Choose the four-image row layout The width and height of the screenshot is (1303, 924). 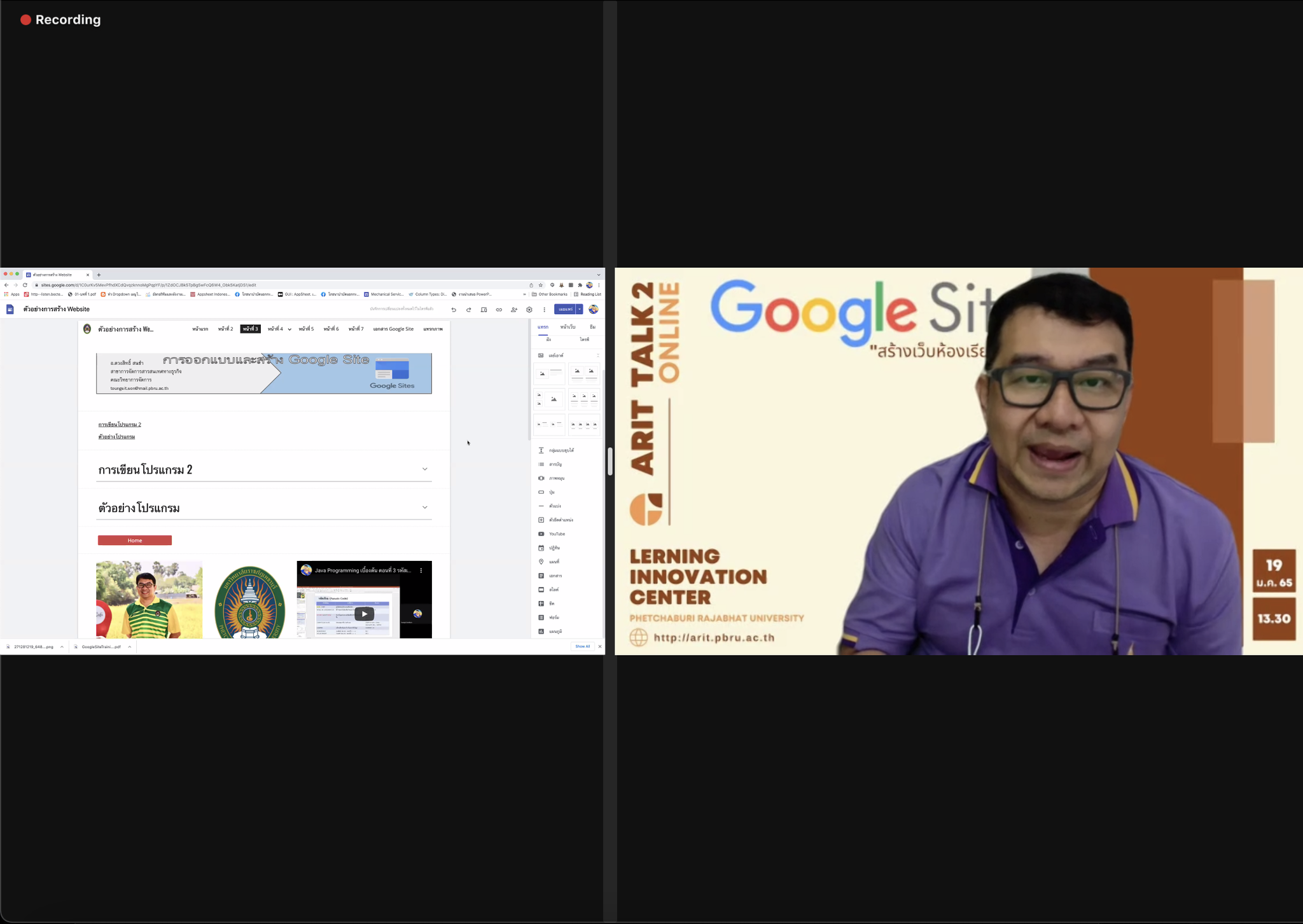tap(584, 424)
